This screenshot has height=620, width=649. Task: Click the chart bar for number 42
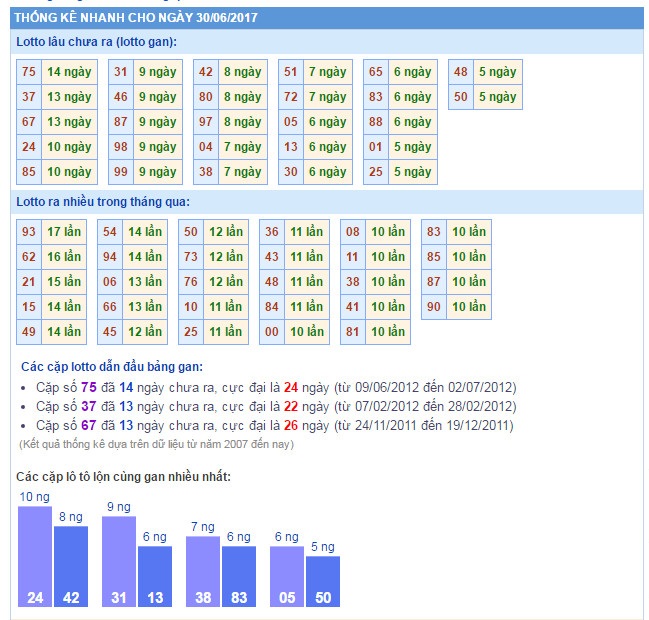coord(71,567)
